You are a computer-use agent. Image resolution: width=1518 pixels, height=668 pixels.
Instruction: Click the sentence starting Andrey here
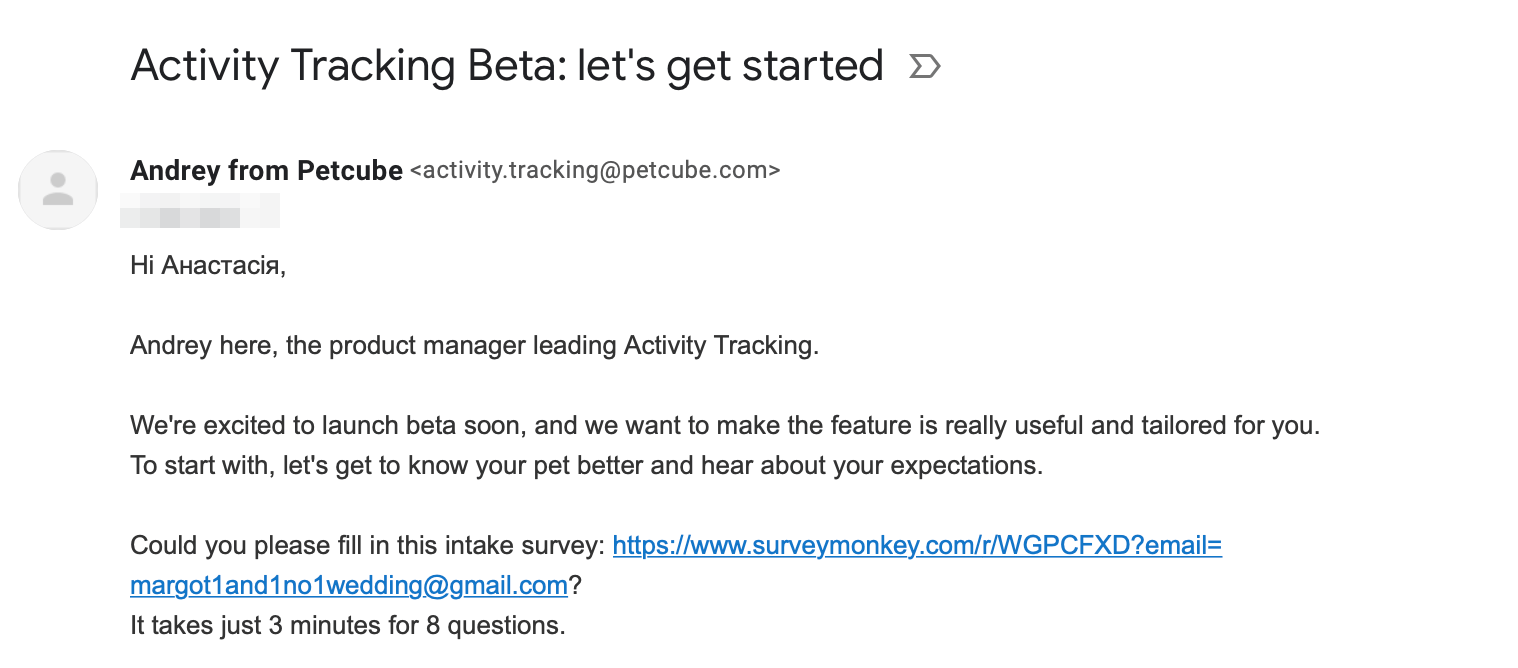[x=474, y=346]
